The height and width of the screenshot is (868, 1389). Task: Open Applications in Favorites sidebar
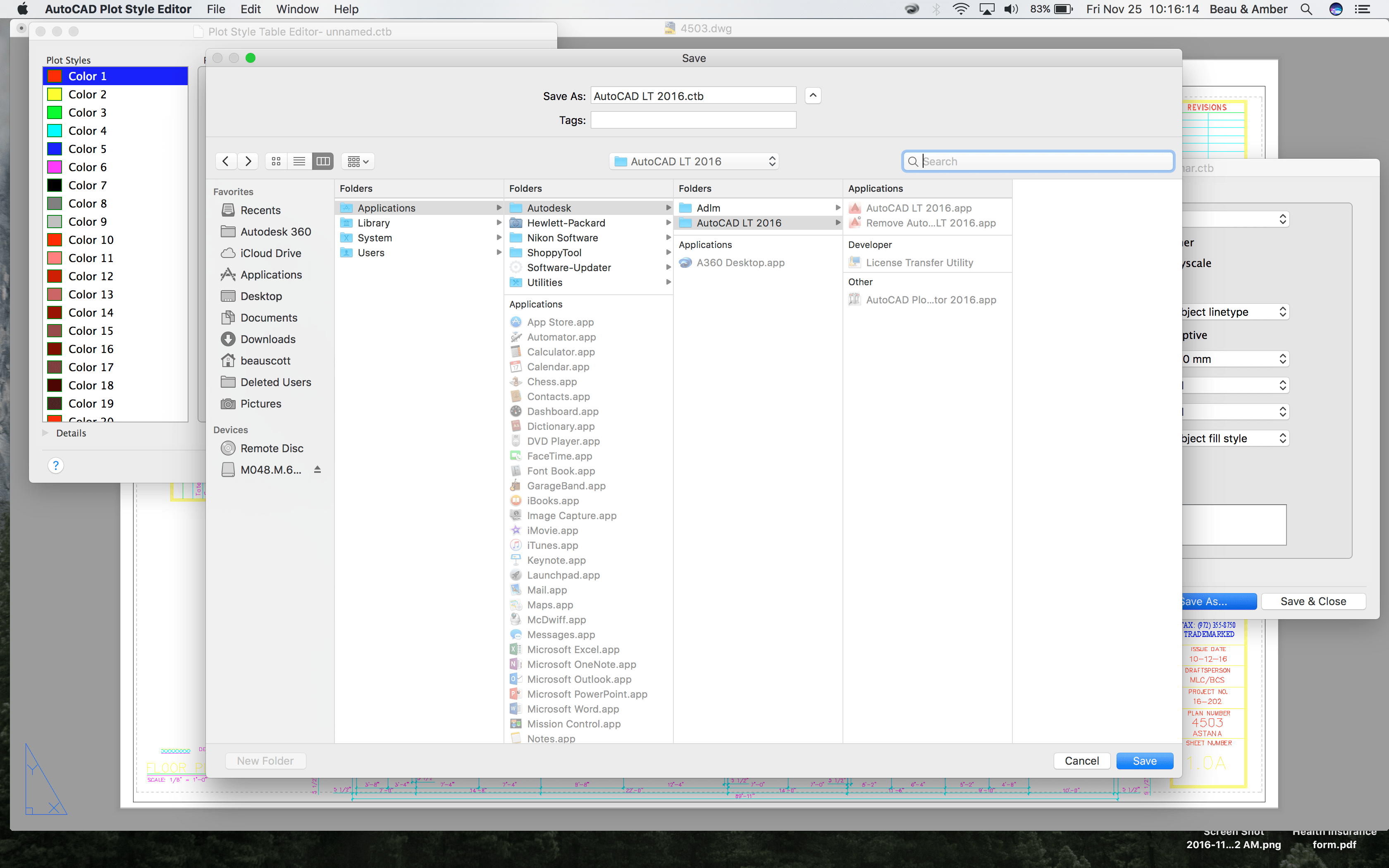click(261, 274)
